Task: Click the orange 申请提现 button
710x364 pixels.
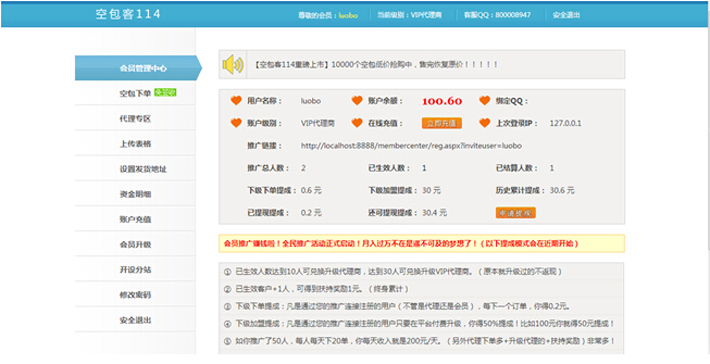Action: coord(516,213)
